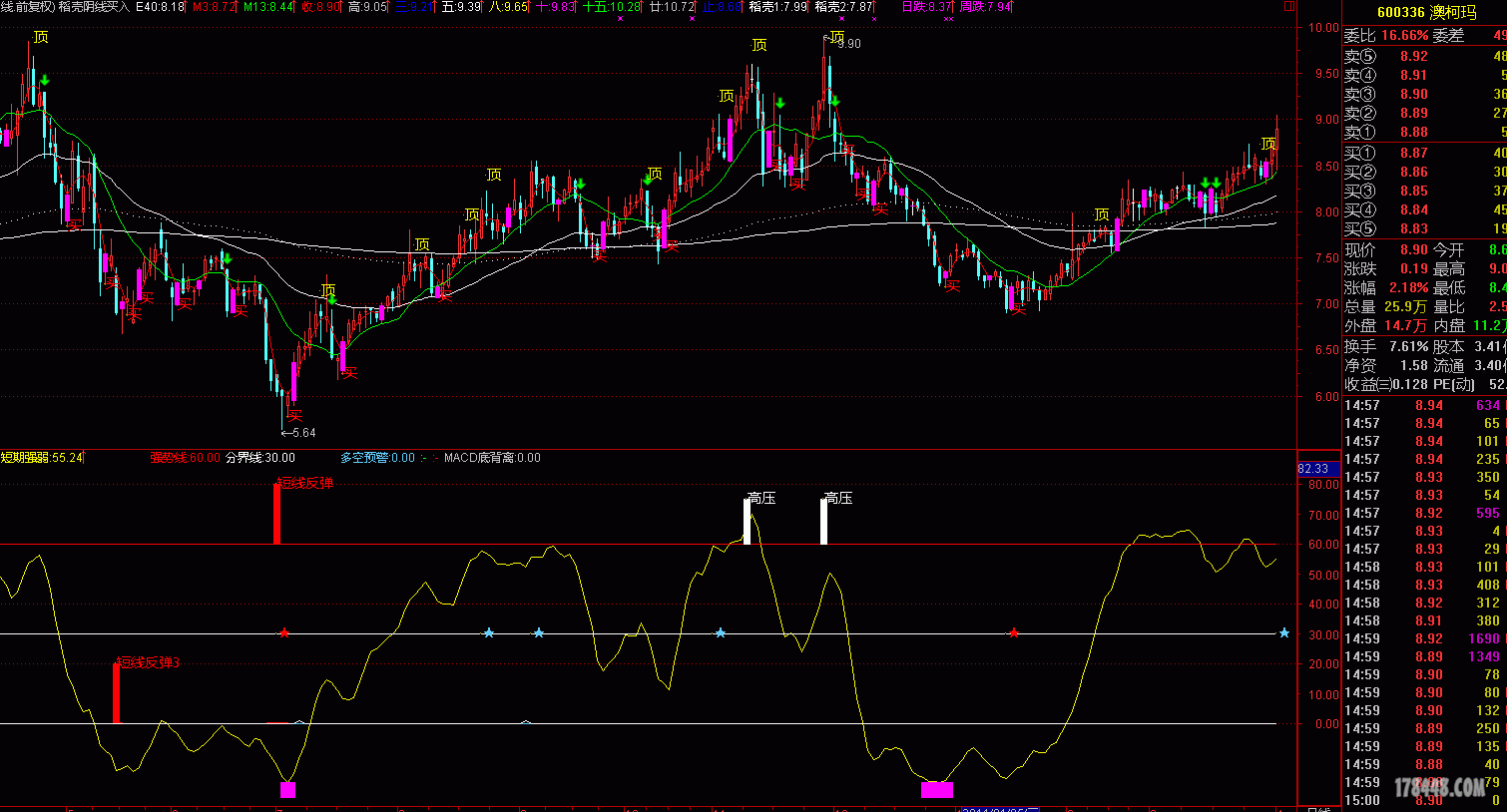
Task: Click the wide magenta block under the indicator
Action: (x=937, y=790)
